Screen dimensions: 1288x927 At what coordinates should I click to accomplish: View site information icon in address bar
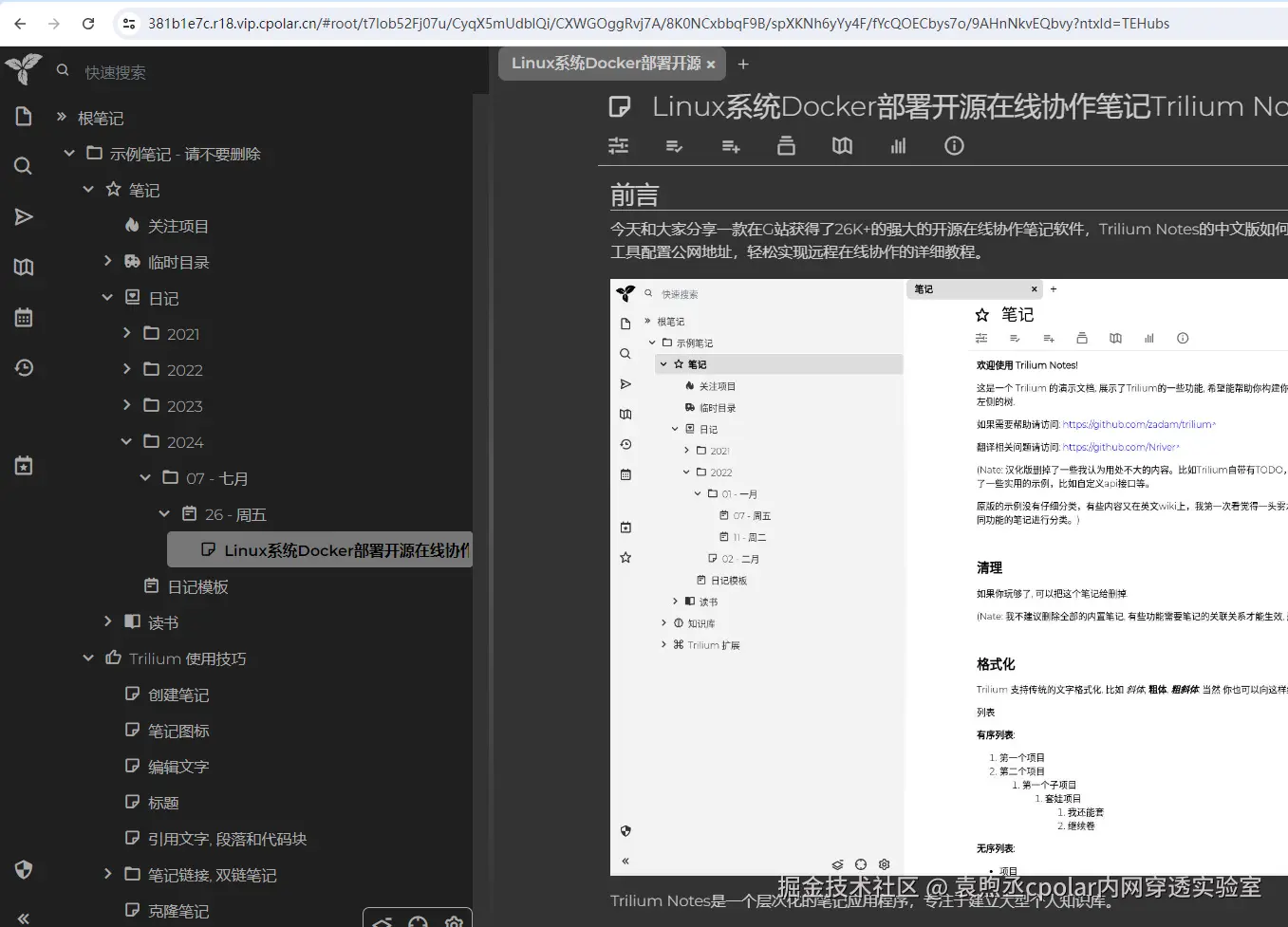click(x=129, y=24)
